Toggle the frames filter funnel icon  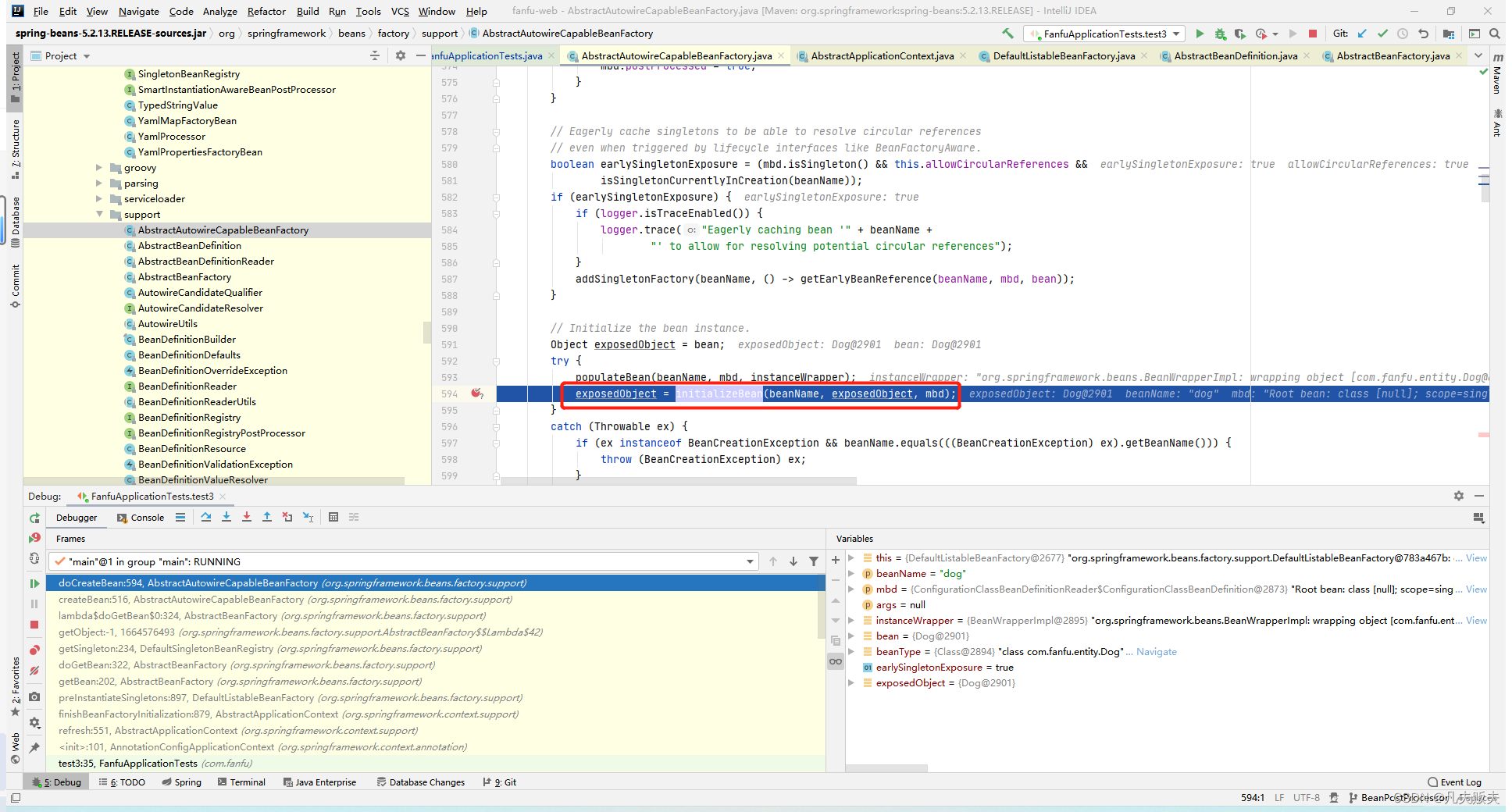click(x=815, y=561)
